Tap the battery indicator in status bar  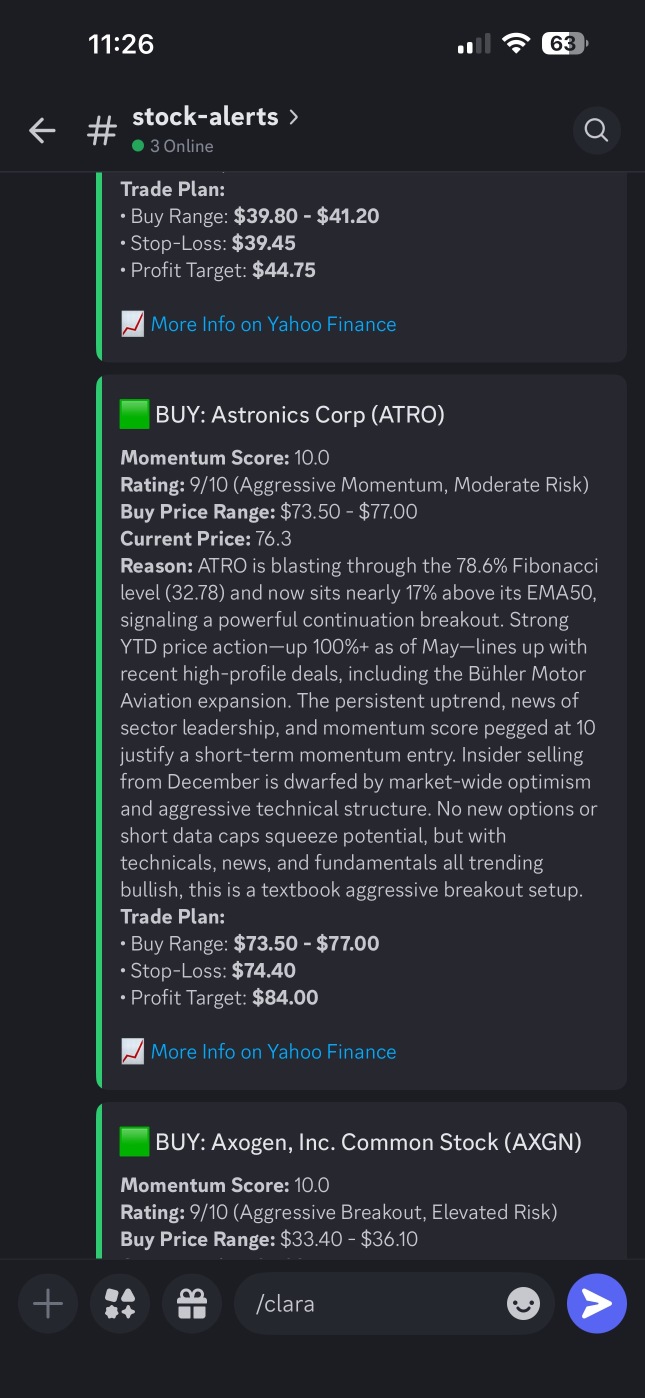(564, 43)
